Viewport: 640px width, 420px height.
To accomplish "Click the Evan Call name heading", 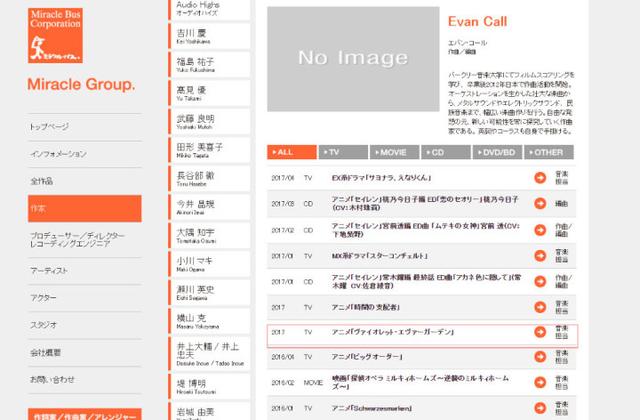I will tap(478, 21).
